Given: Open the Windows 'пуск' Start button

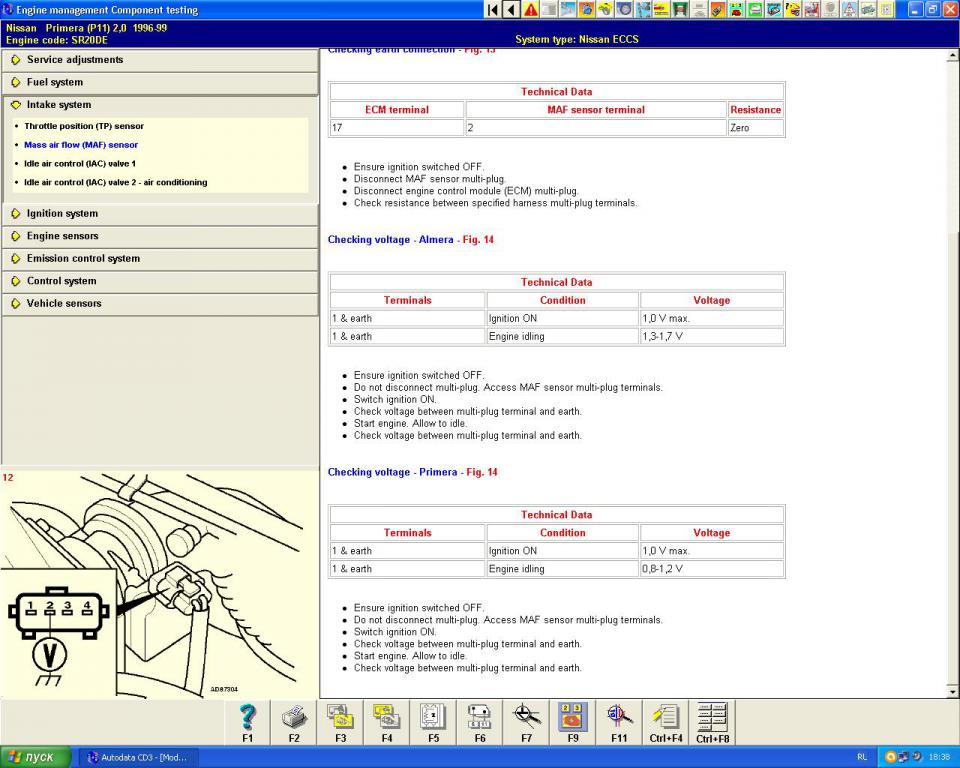Looking at the screenshot, I should click(36, 757).
